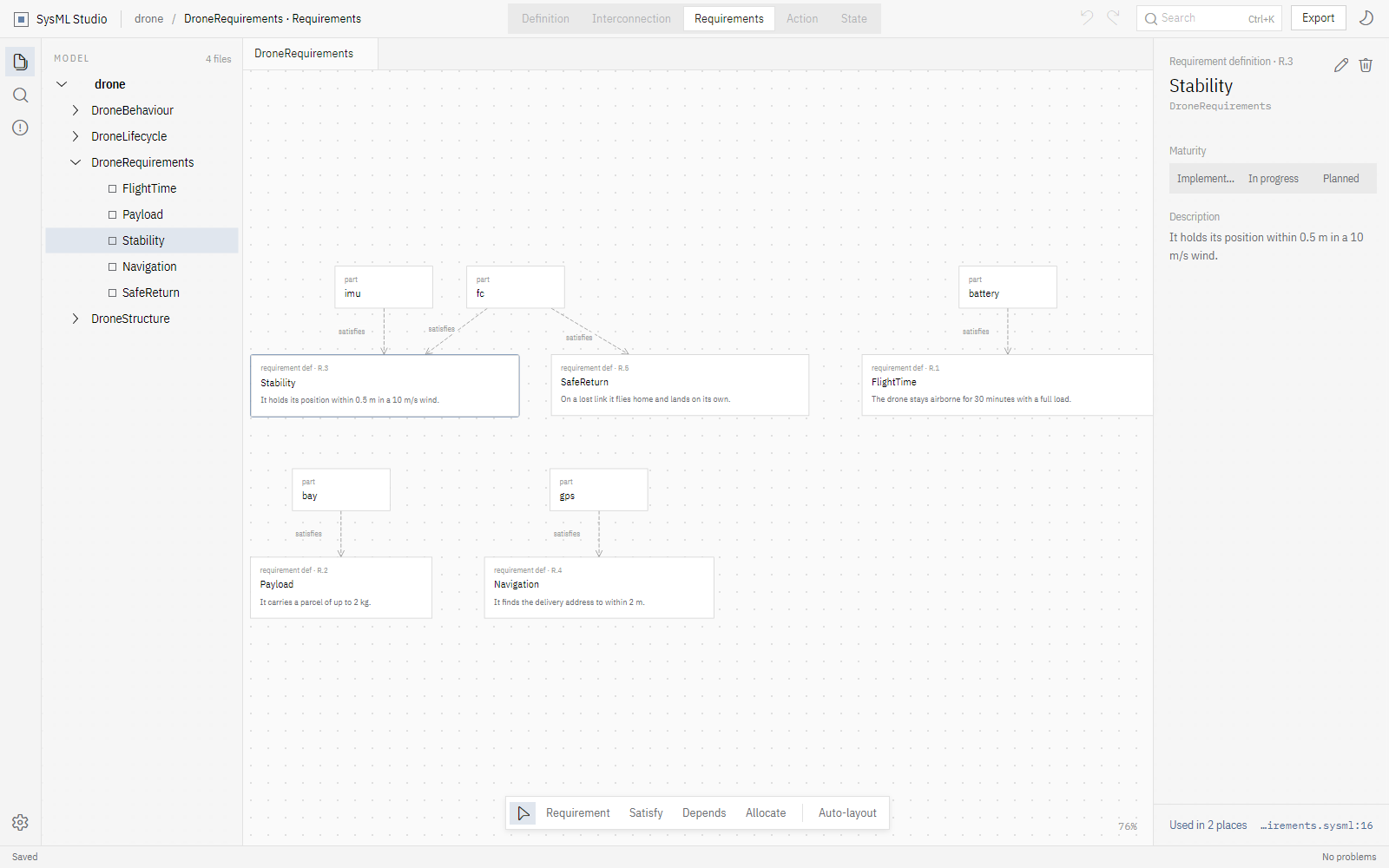Click the Export button
Image resolution: width=1389 pixels, height=868 pixels.
(x=1318, y=18)
